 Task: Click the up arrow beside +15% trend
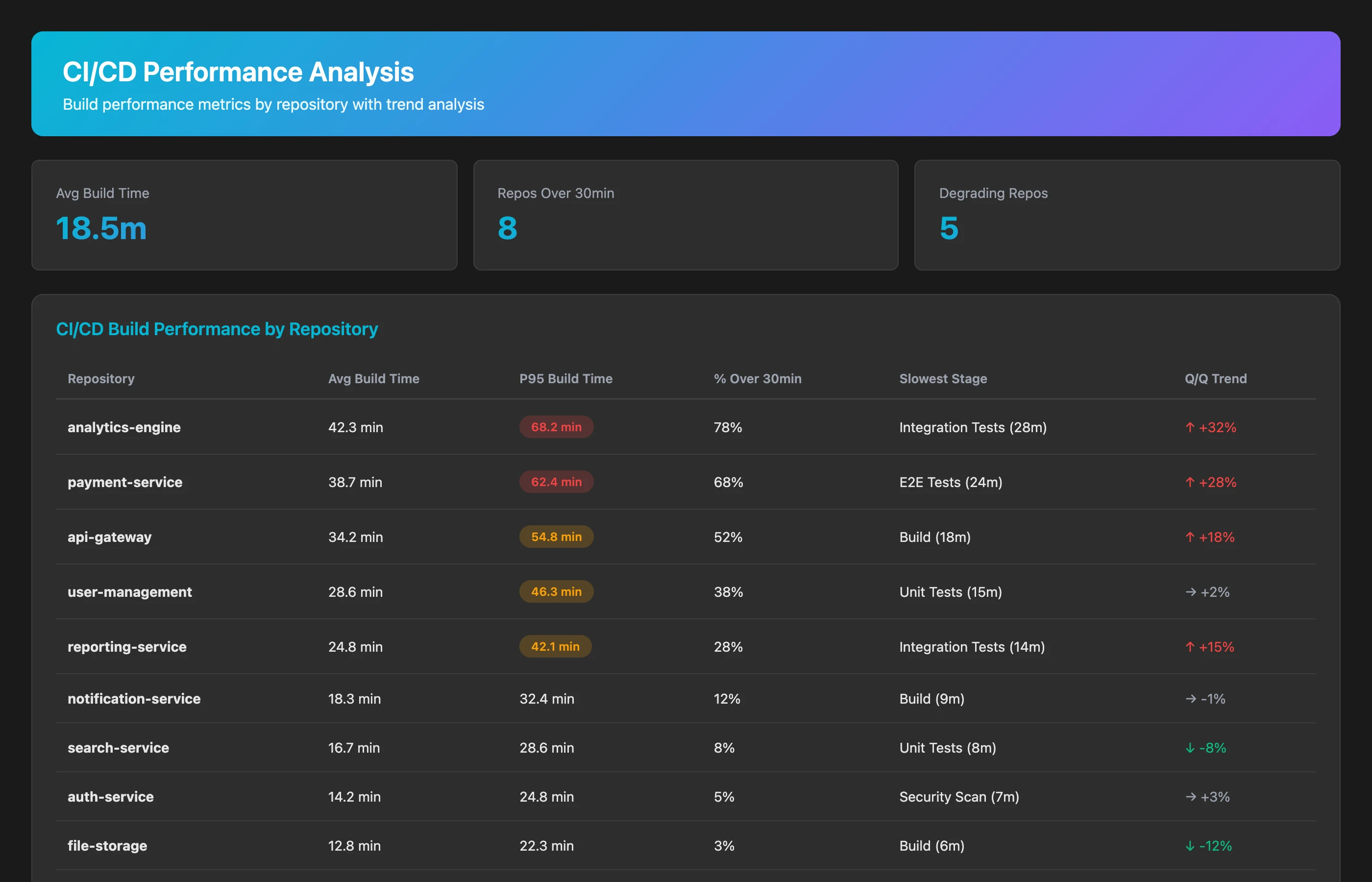[1190, 647]
